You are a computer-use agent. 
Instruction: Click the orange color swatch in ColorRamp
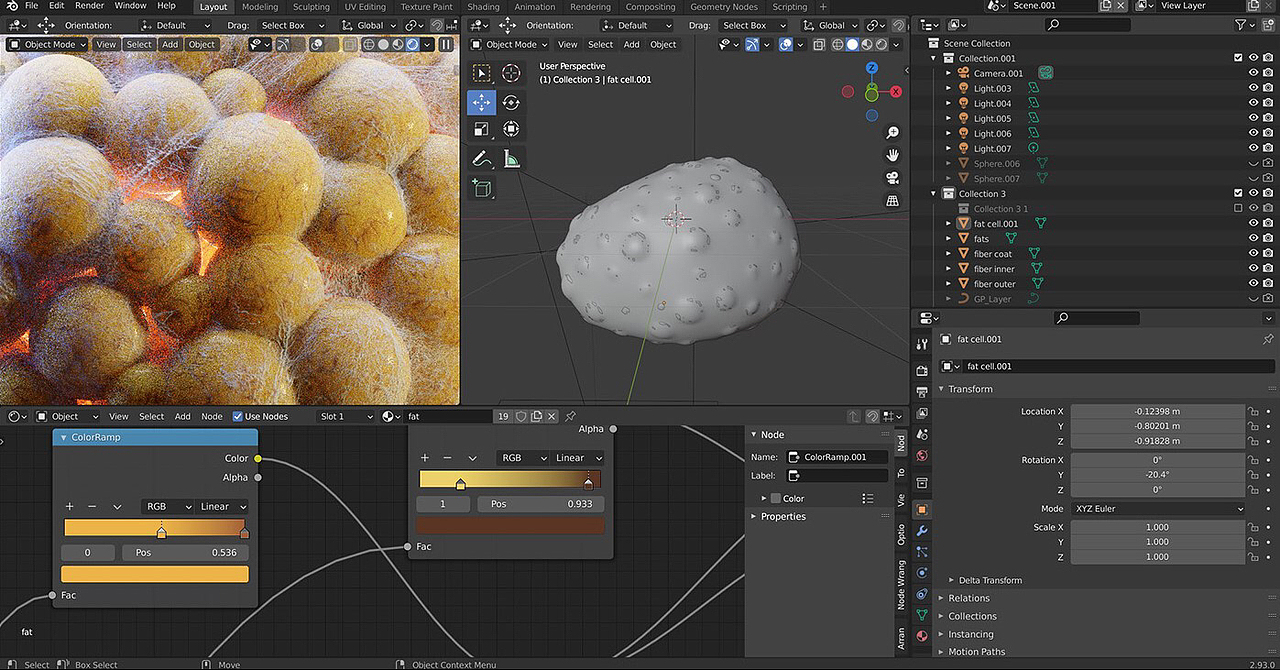155,574
